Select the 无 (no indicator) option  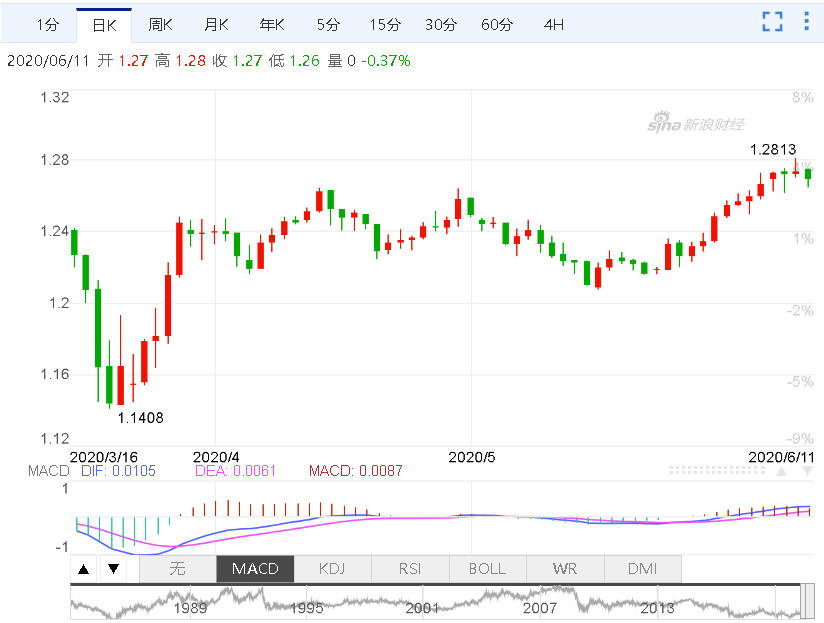(178, 569)
